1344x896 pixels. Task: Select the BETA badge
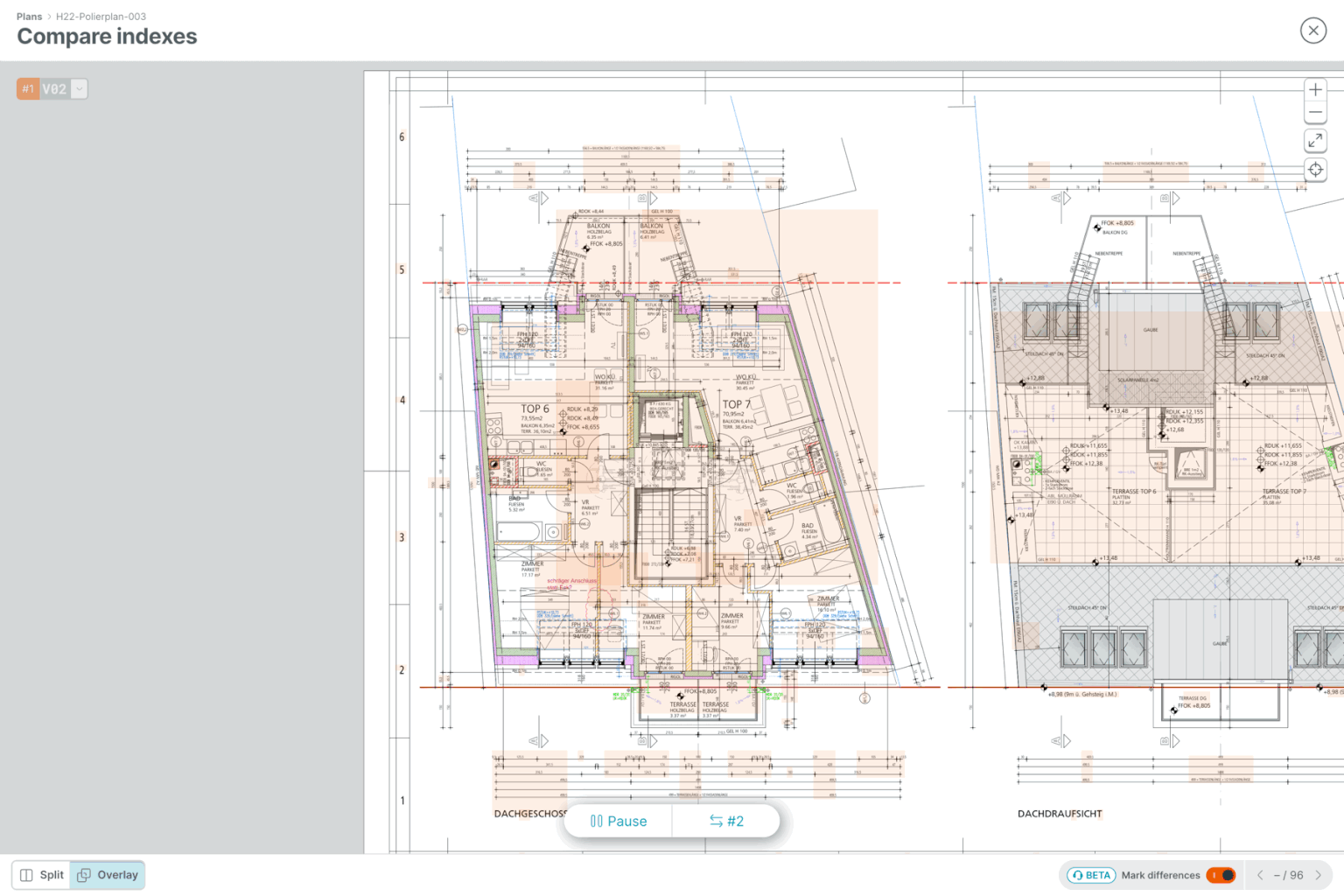pyautogui.click(x=1090, y=875)
